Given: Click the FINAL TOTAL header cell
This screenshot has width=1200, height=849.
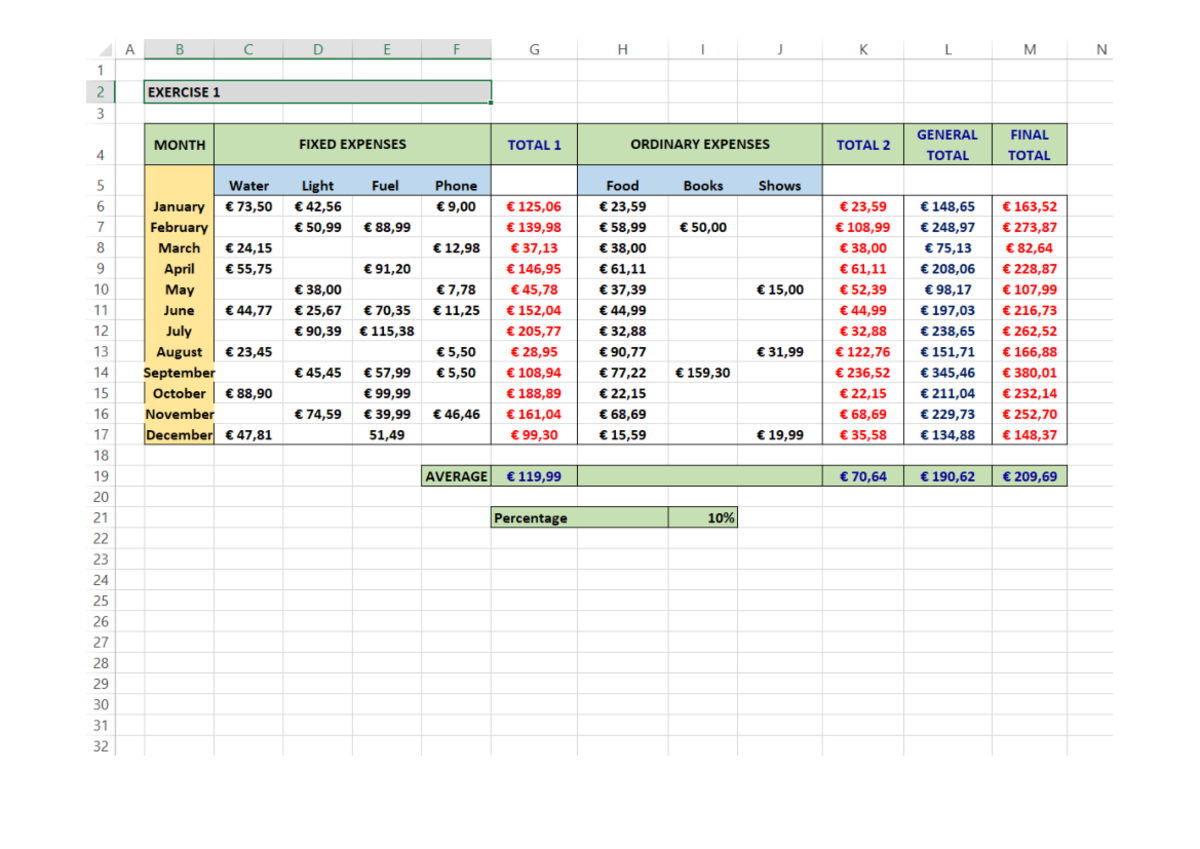Looking at the screenshot, I should (x=1029, y=144).
